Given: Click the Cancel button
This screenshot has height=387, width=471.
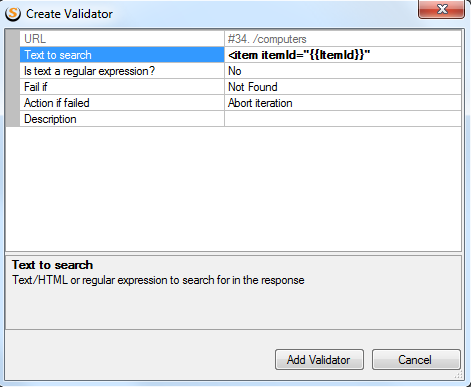Looking at the screenshot, I should click(416, 360).
